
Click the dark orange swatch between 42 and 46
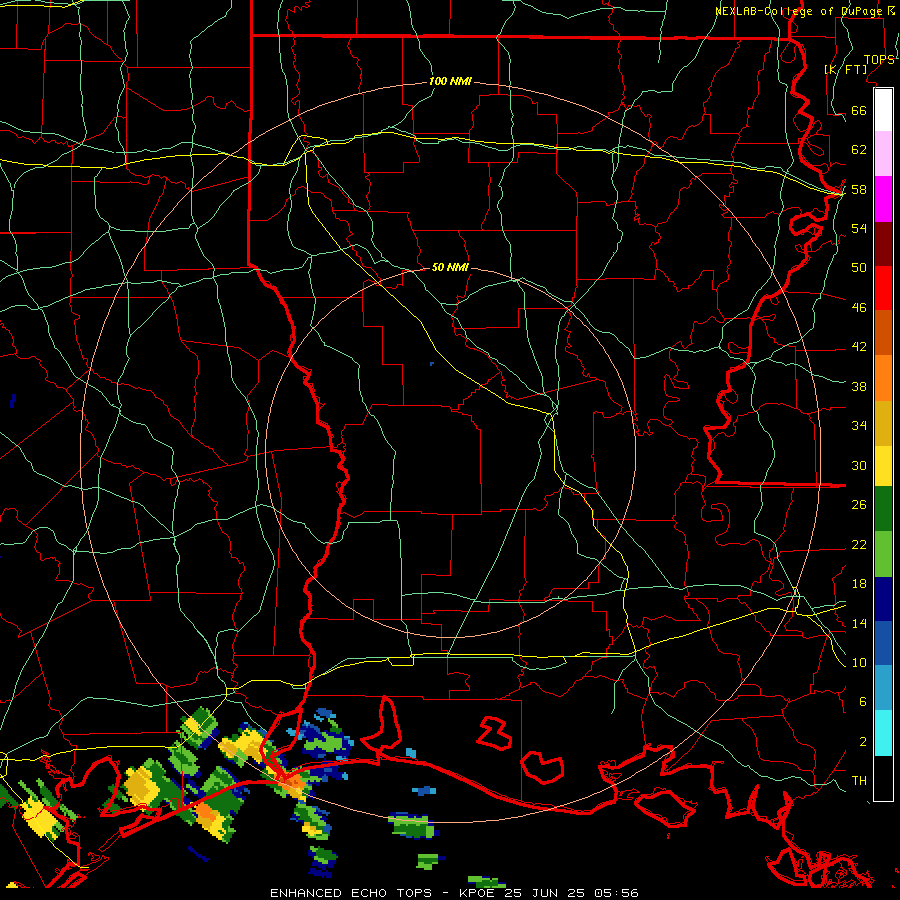[x=883, y=333]
